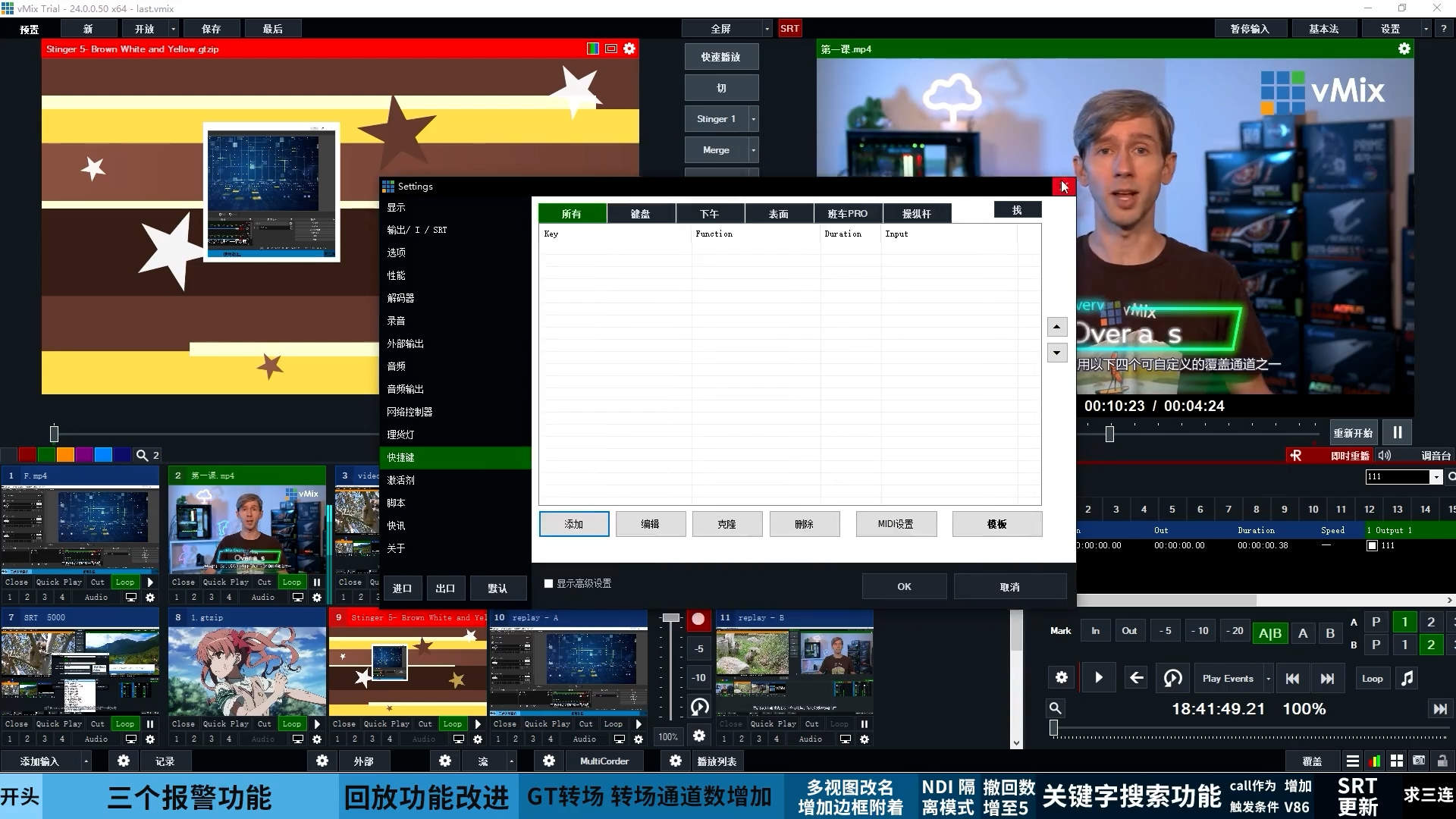Image resolution: width=1456 pixels, height=819 pixels.
Task: Click the music note icon in replay controls
Action: [1406, 677]
